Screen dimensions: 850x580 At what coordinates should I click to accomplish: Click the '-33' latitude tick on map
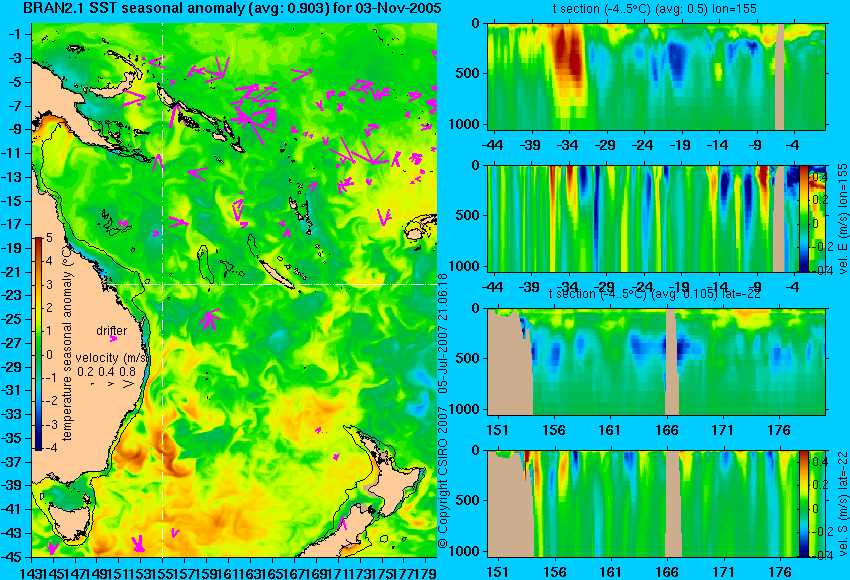[11, 415]
